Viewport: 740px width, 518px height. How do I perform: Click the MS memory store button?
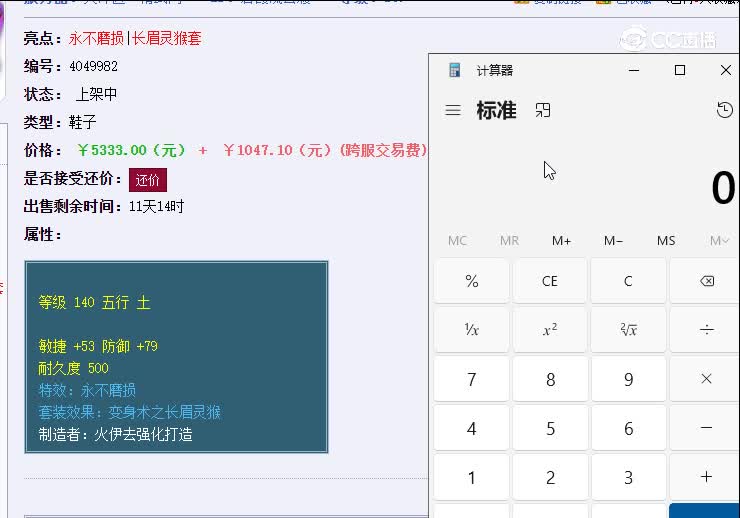pos(666,241)
